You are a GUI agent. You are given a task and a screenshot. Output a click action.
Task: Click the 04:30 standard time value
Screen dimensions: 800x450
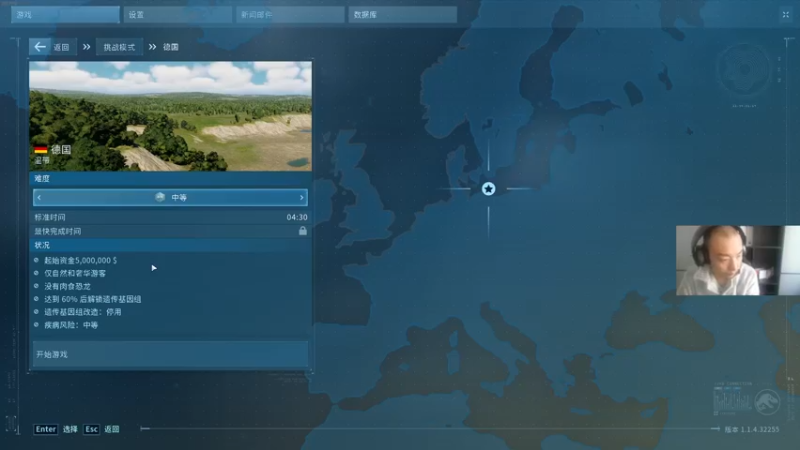tap(296, 217)
